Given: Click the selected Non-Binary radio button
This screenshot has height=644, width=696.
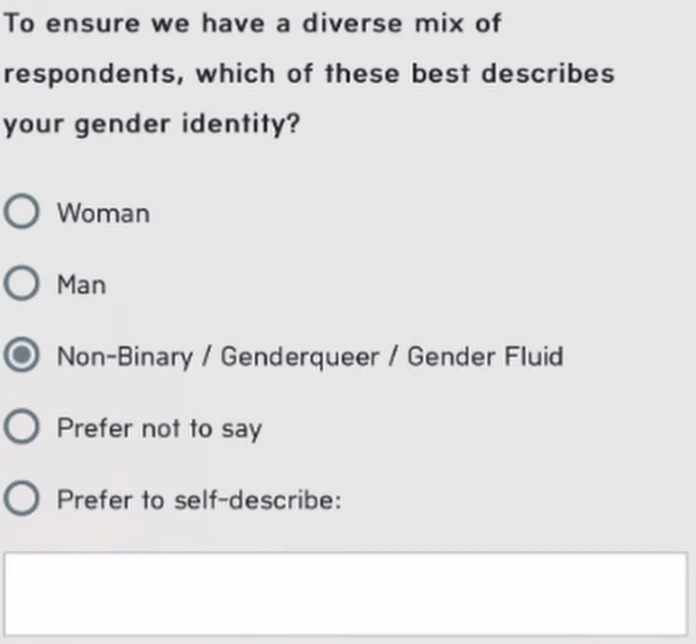Looking at the screenshot, I should [x=22, y=356].
